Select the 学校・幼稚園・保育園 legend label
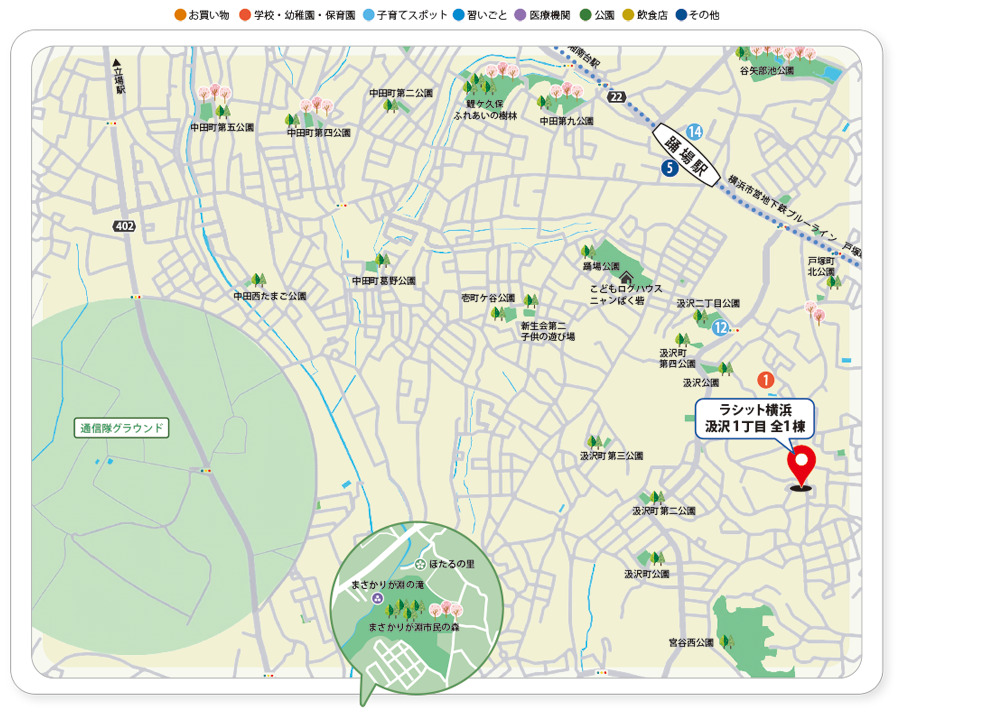 tap(304, 15)
